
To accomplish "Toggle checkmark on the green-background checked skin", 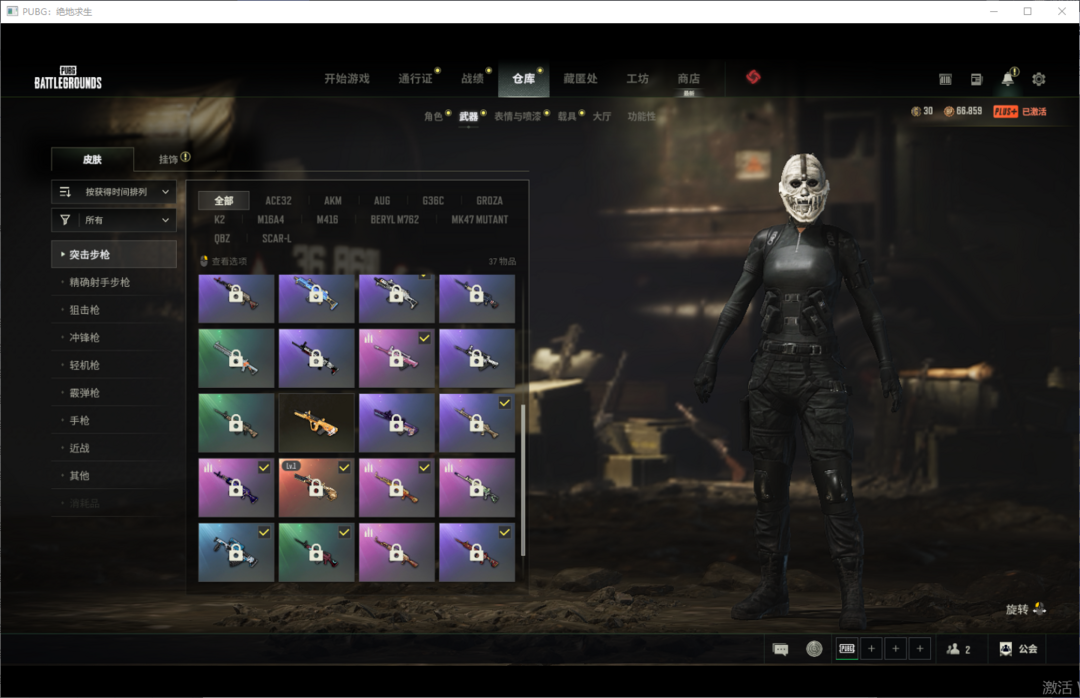I will (344, 532).
